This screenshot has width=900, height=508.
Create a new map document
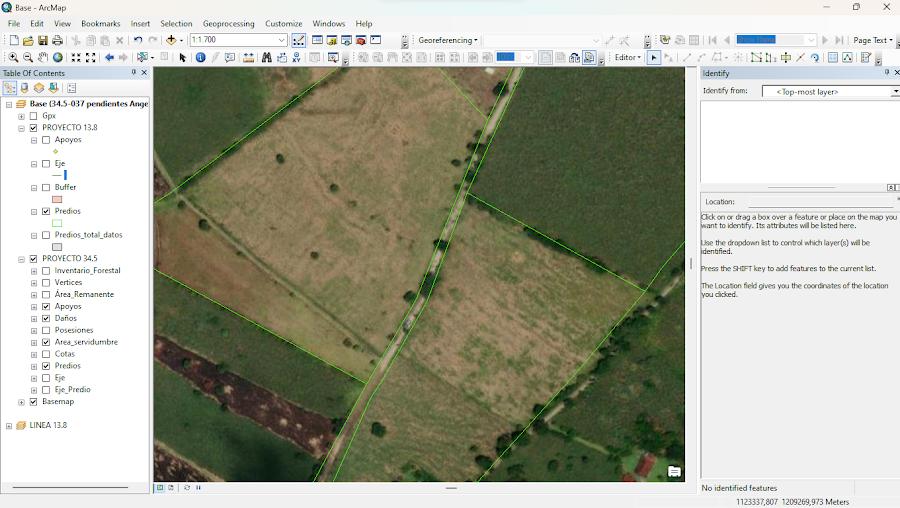(x=14, y=40)
